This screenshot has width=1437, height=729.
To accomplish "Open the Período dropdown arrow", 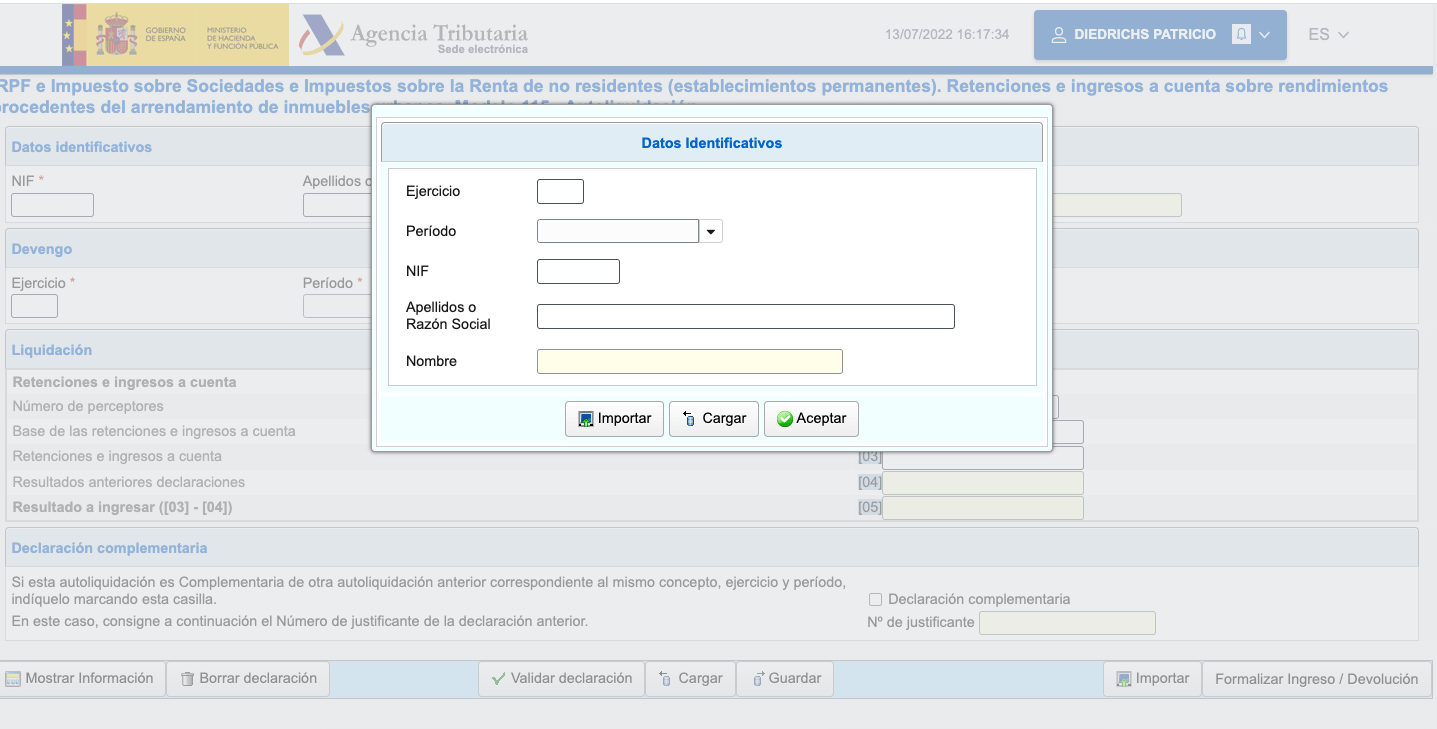I will pyautogui.click(x=710, y=232).
